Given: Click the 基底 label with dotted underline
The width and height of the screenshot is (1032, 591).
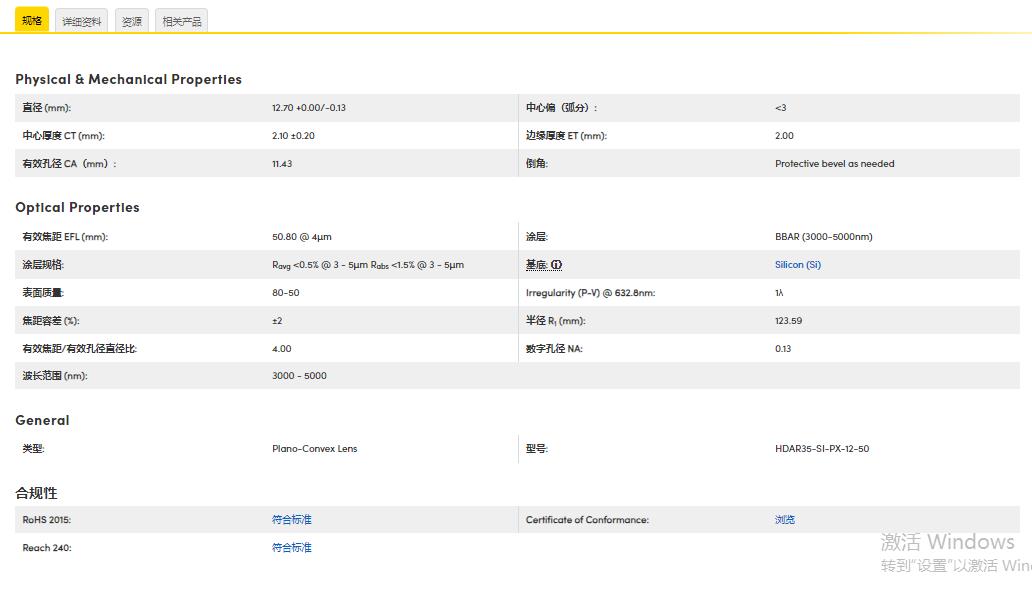Looking at the screenshot, I should coord(537,265).
